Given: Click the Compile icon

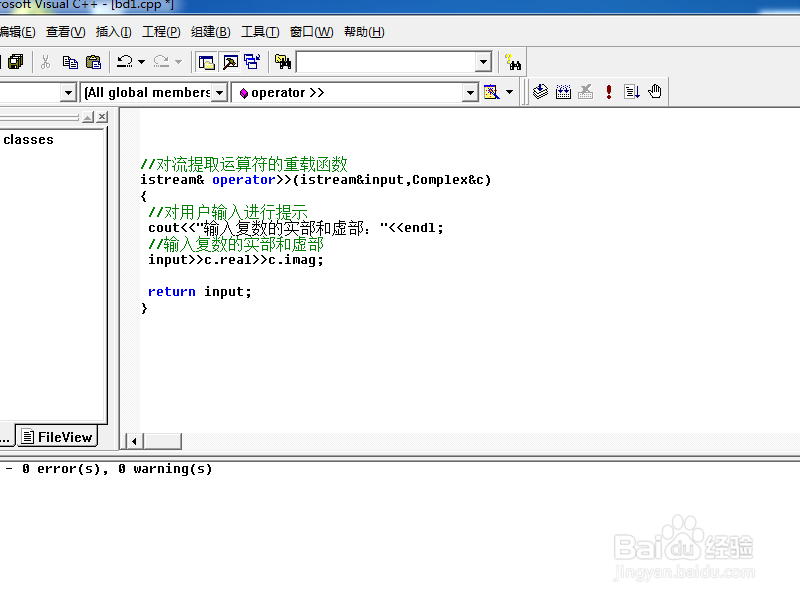Looking at the screenshot, I should click(540, 92).
